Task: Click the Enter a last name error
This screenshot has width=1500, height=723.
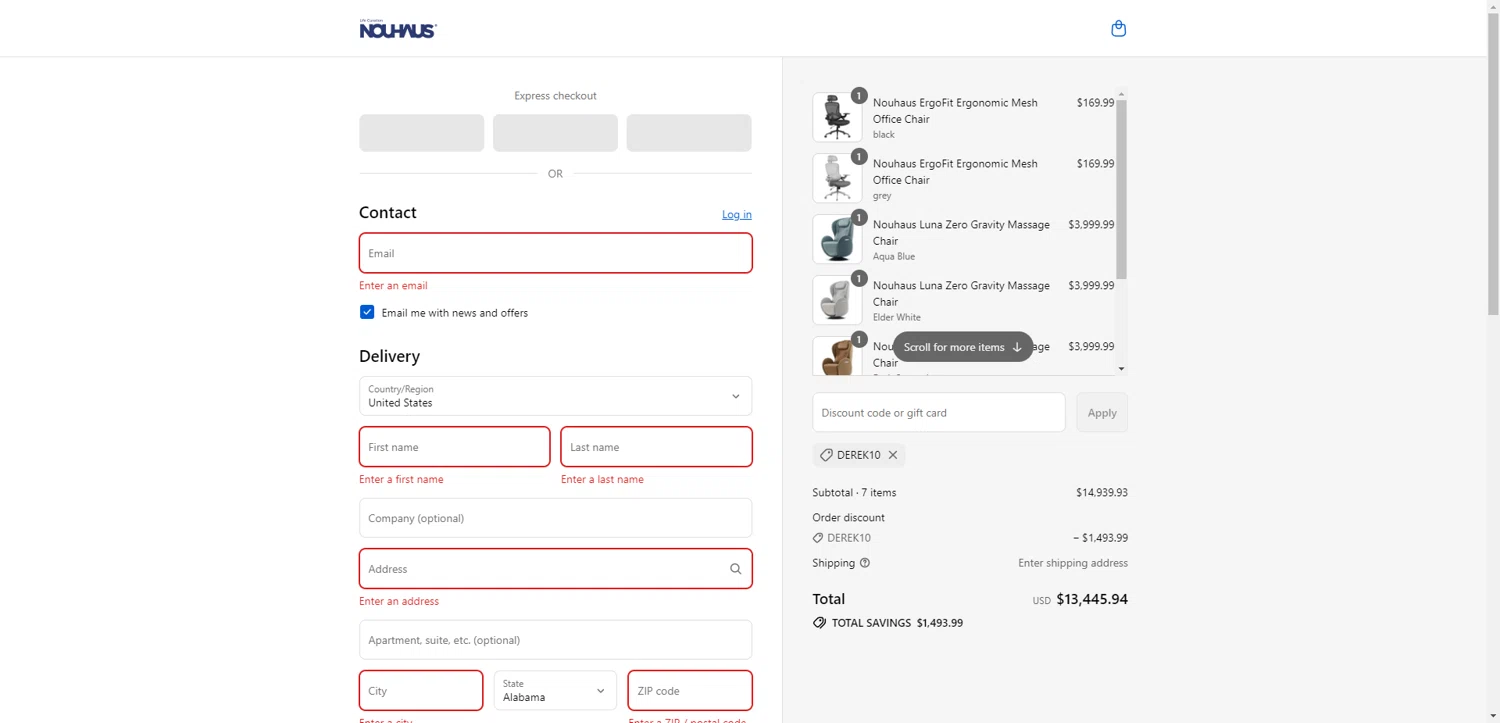Action: (602, 480)
